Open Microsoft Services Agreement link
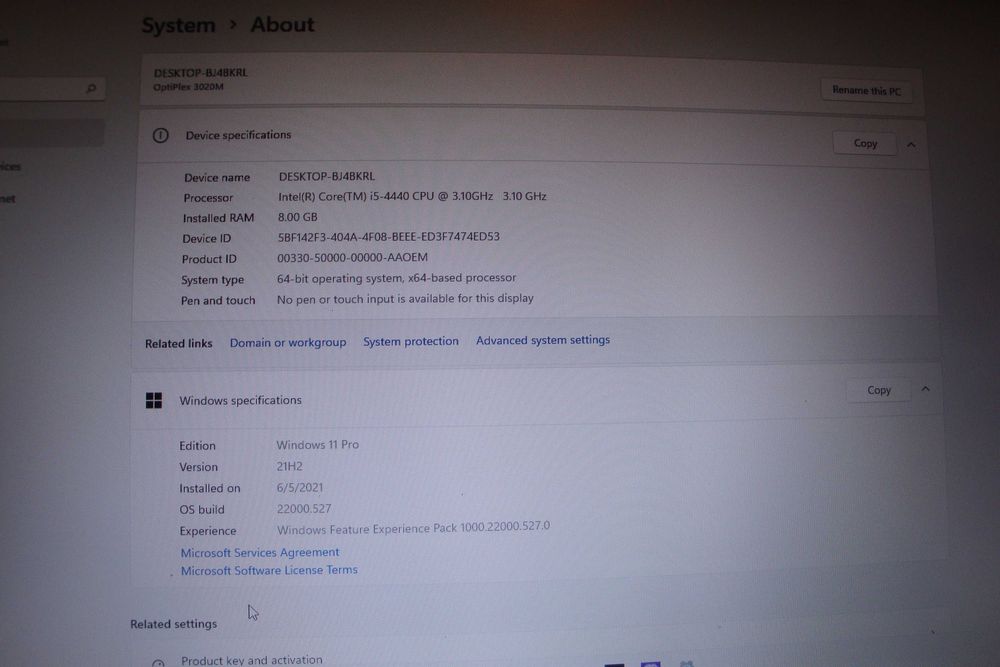The height and width of the screenshot is (667, 1000). click(260, 552)
